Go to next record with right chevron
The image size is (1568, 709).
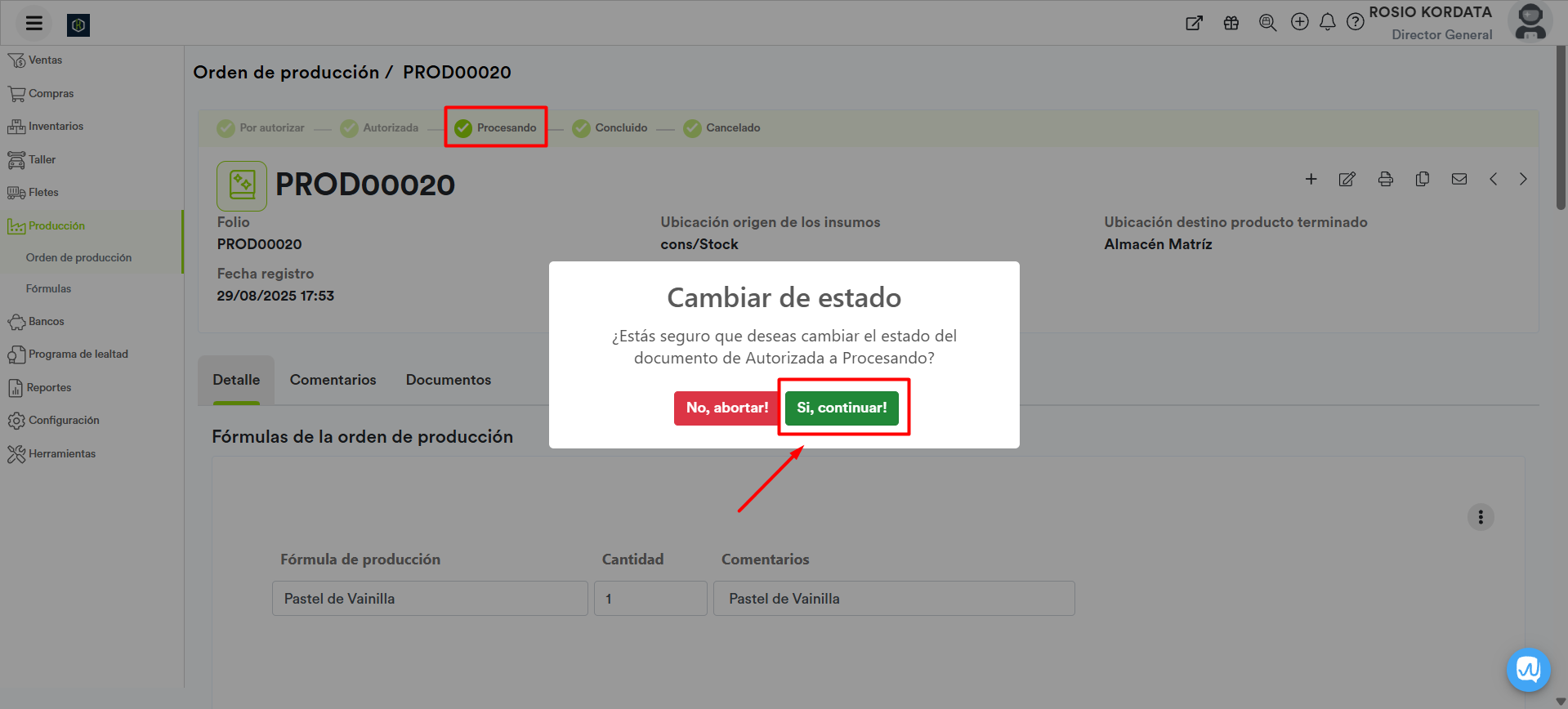(1522, 180)
